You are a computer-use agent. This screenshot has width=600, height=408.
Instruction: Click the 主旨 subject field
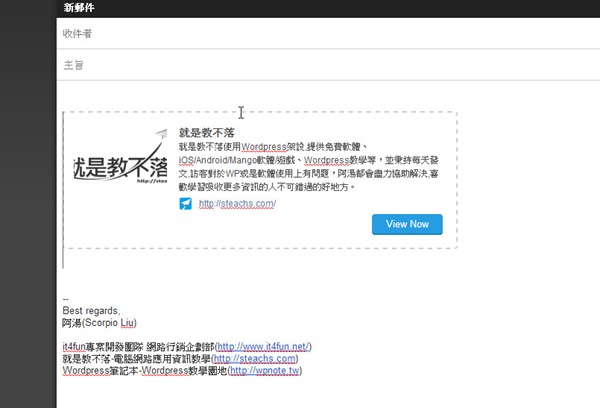(328, 65)
